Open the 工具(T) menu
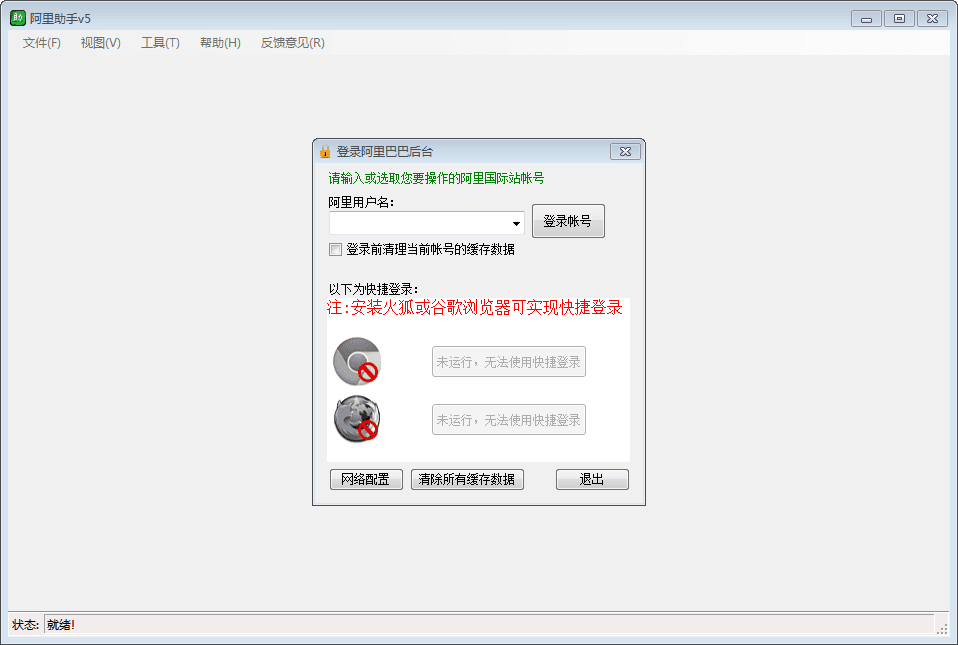 coord(160,43)
